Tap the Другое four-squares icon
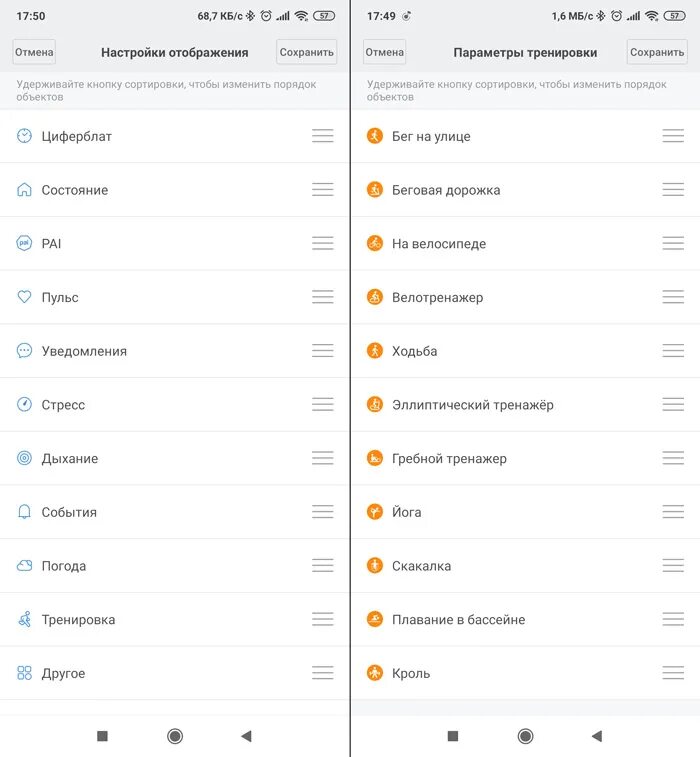The height and width of the screenshot is (757, 700). [x=24, y=673]
